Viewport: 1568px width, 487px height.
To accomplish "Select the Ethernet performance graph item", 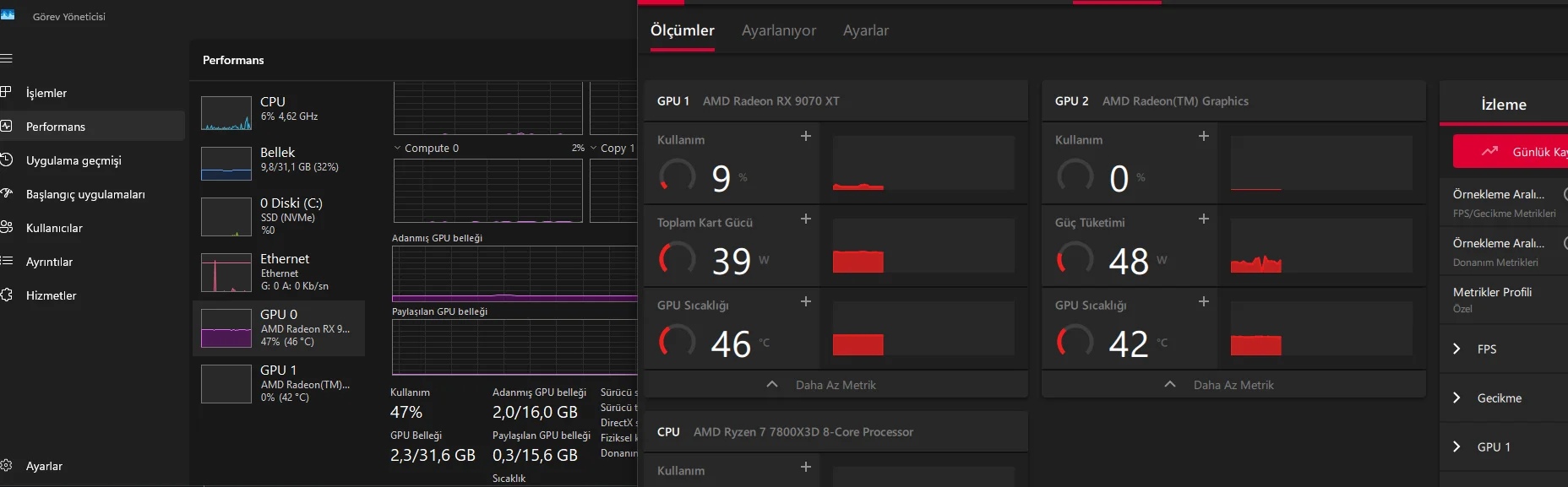I will 226,272.
